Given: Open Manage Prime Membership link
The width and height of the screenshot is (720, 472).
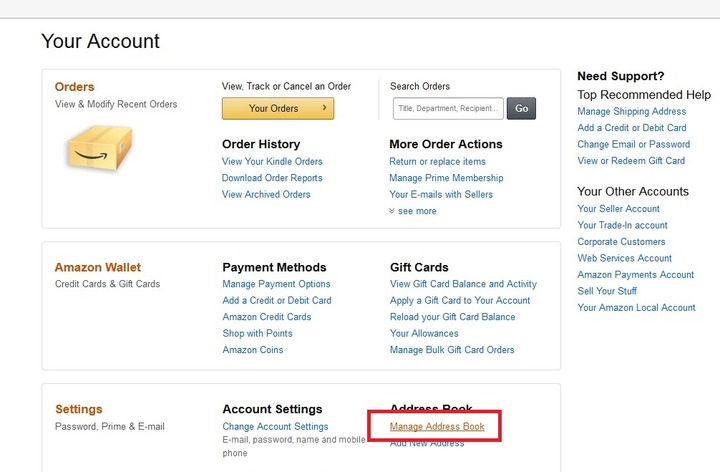Looking at the screenshot, I should [x=446, y=178].
